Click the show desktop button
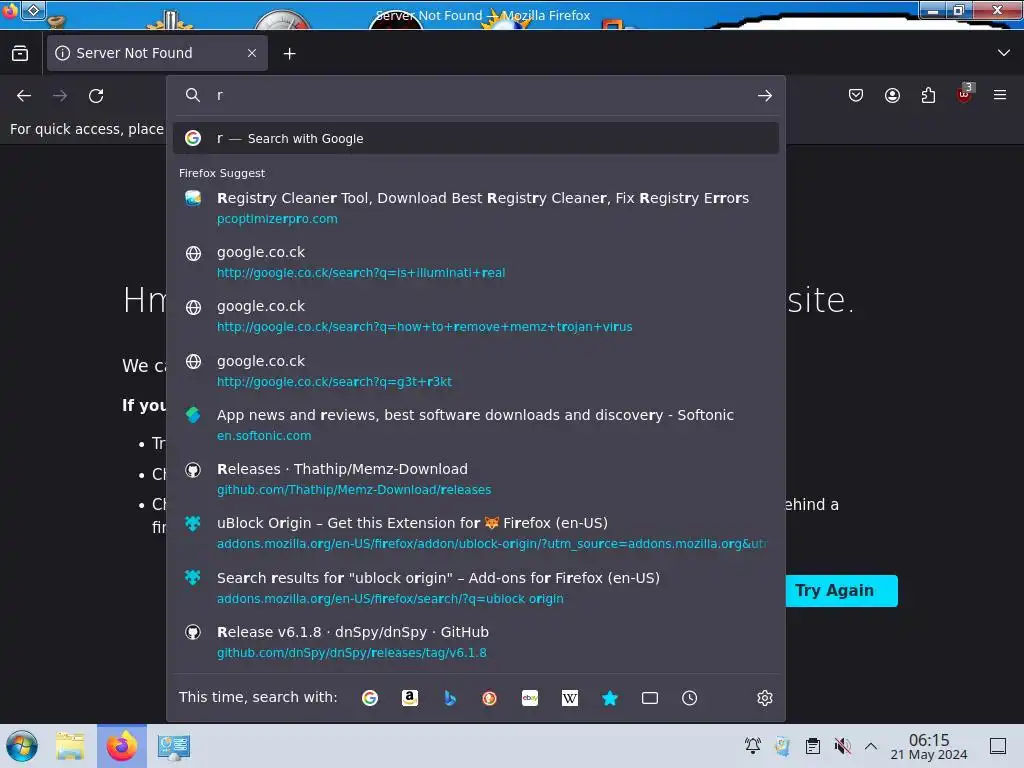The image size is (1024, 768). [x=998, y=746]
